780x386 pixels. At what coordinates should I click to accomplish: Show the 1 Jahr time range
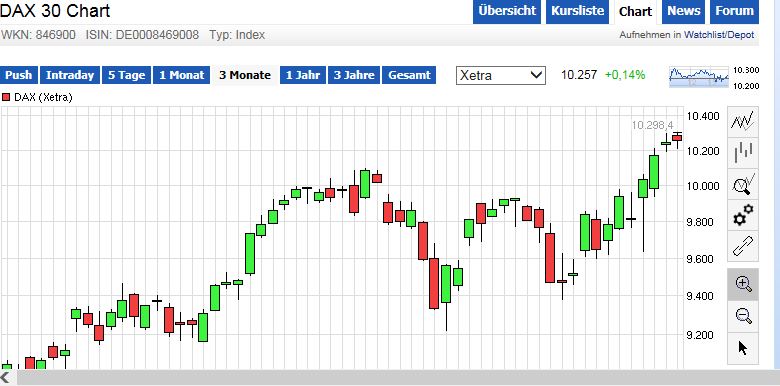302,75
